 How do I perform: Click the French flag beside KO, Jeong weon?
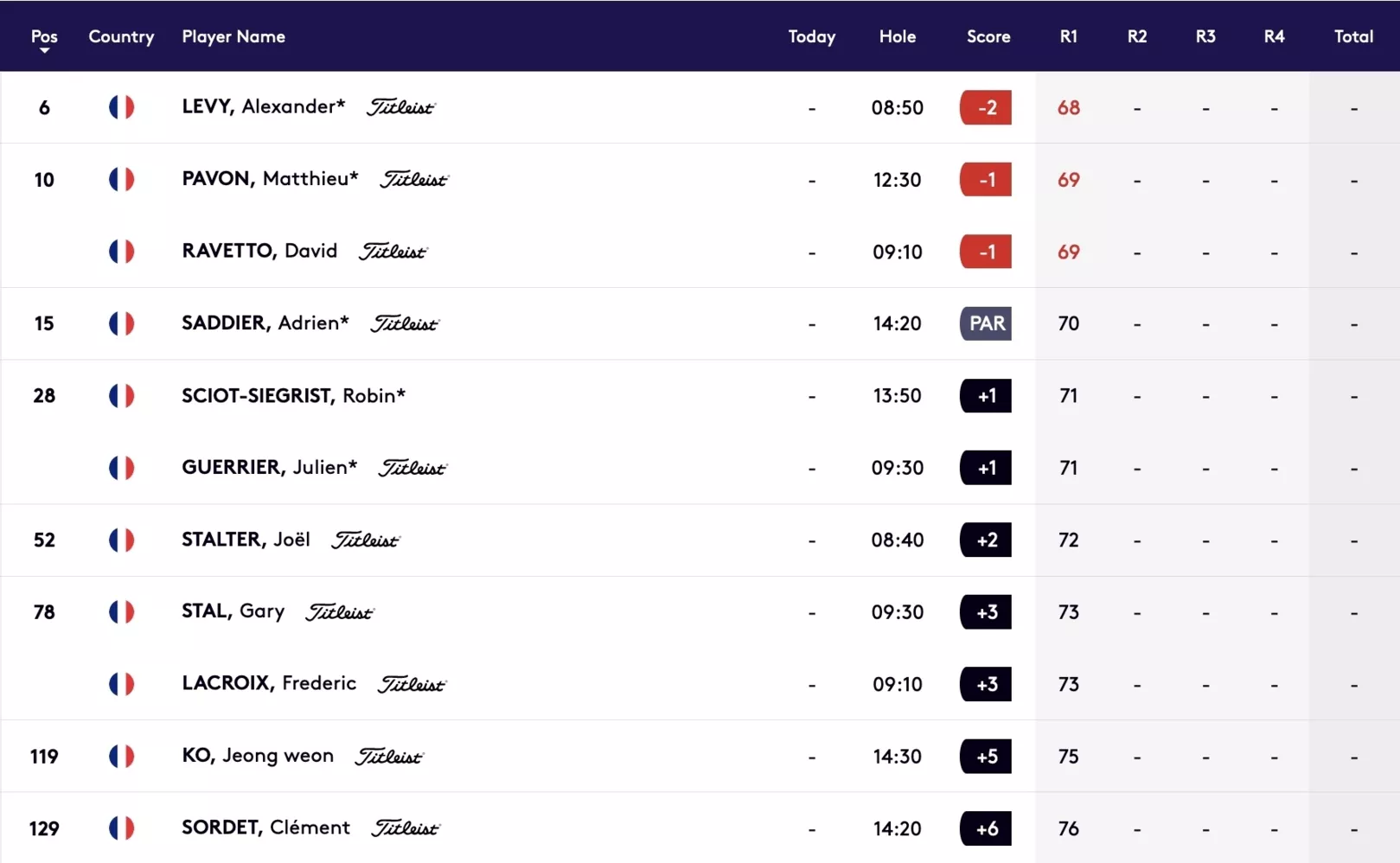pyautogui.click(x=121, y=756)
